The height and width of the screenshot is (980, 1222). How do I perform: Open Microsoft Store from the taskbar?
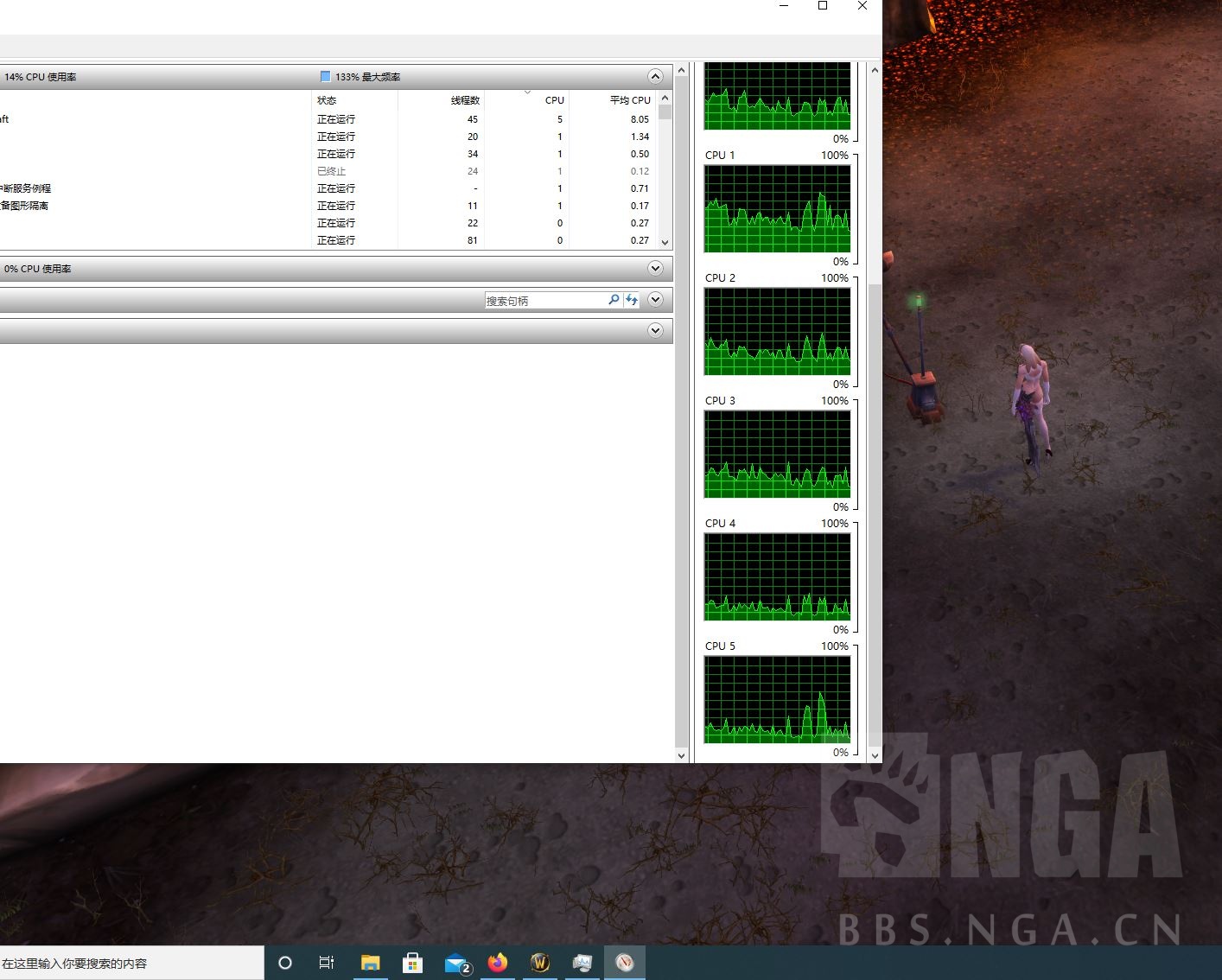tap(413, 963)
